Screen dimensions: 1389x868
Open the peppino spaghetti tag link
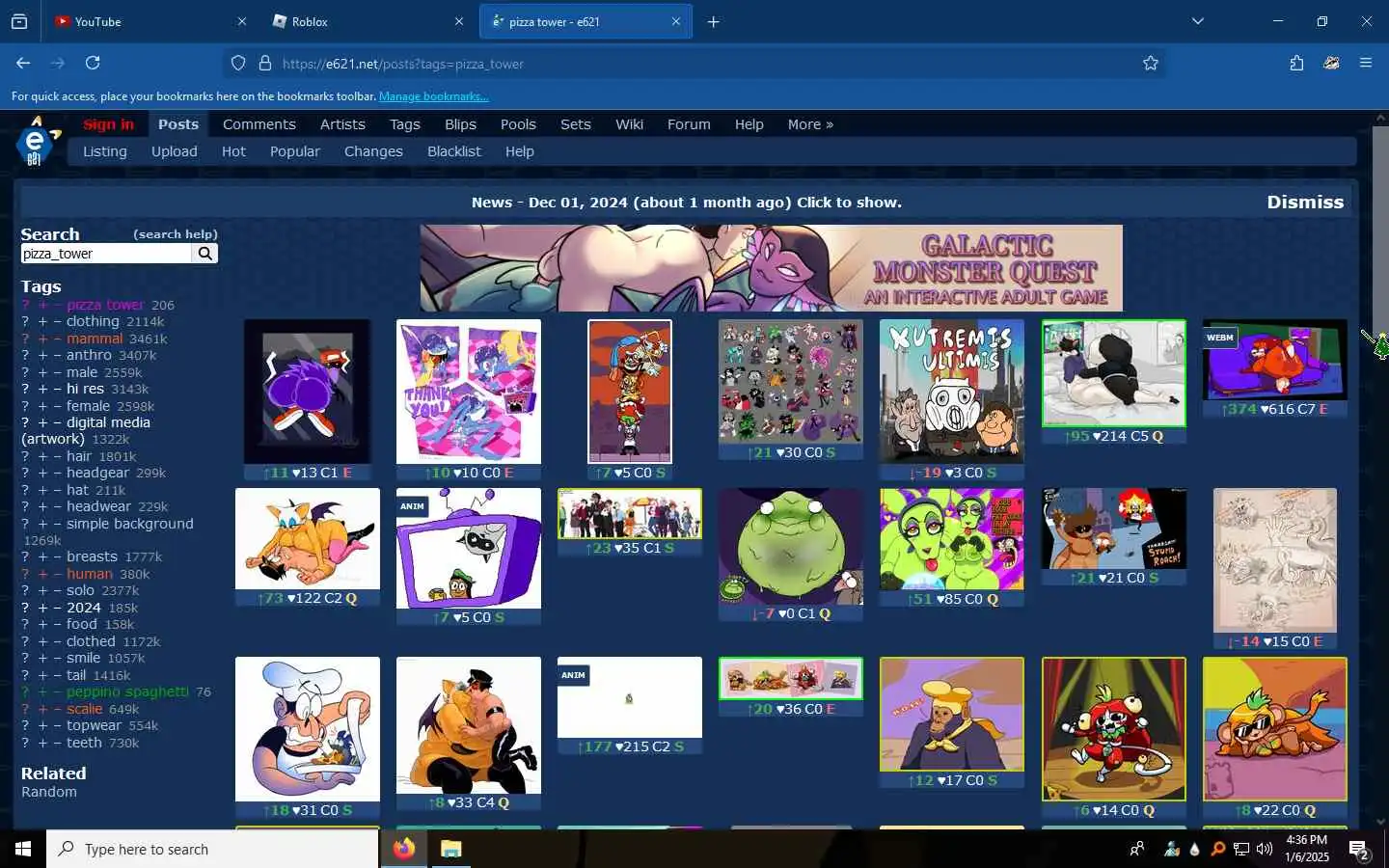[x=127, y=692]
